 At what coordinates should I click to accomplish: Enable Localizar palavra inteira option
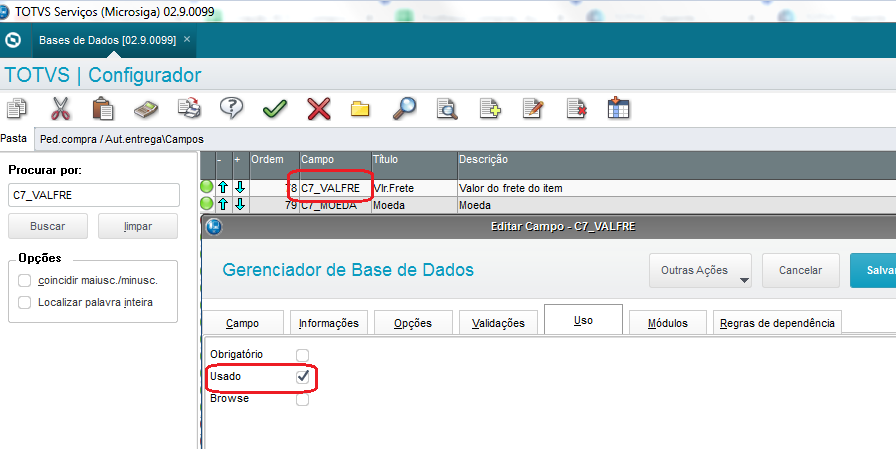(x=25, y=302)
